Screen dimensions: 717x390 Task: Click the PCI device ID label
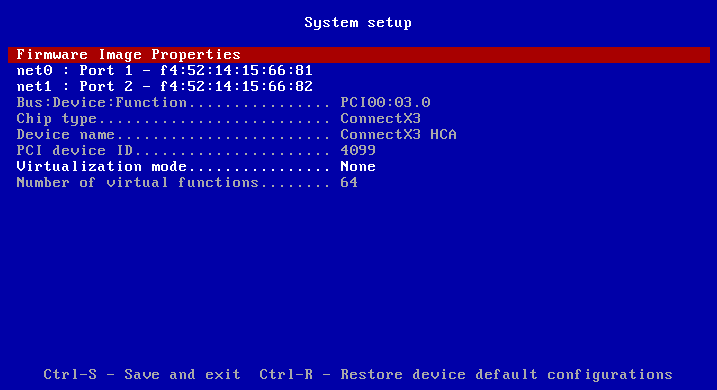[75, 150]
